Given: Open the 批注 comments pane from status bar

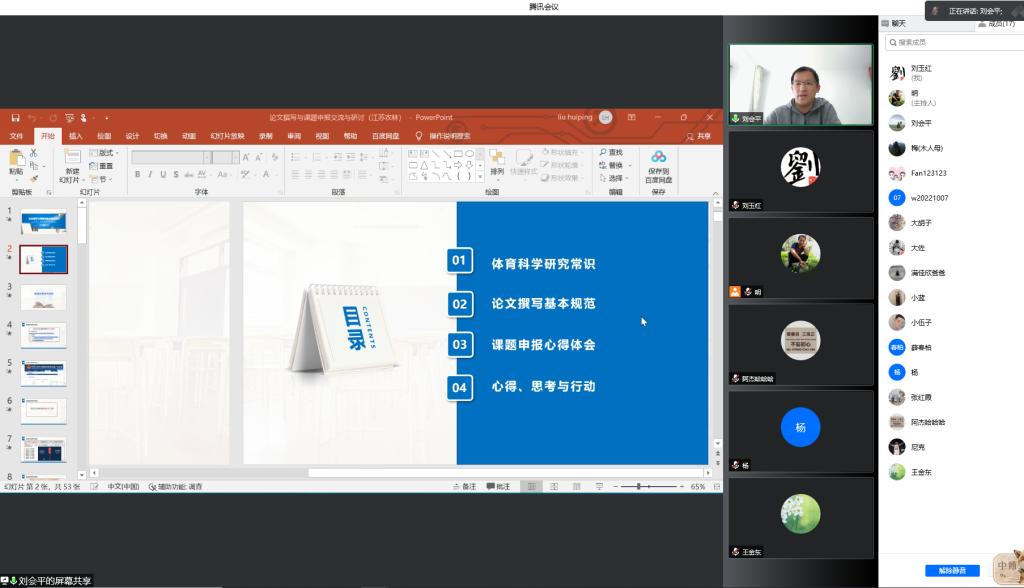Looking at the screenshot, I should (x=498, y=487).
